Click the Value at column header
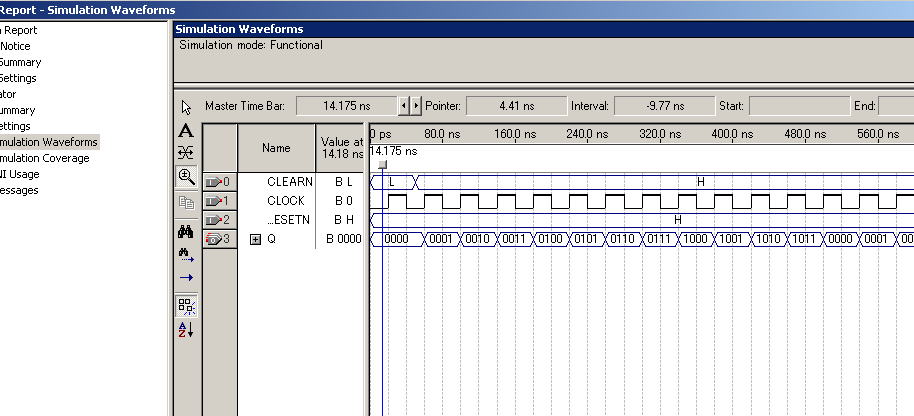Screen dimensions: 914x416 click(x=342, y=147)
